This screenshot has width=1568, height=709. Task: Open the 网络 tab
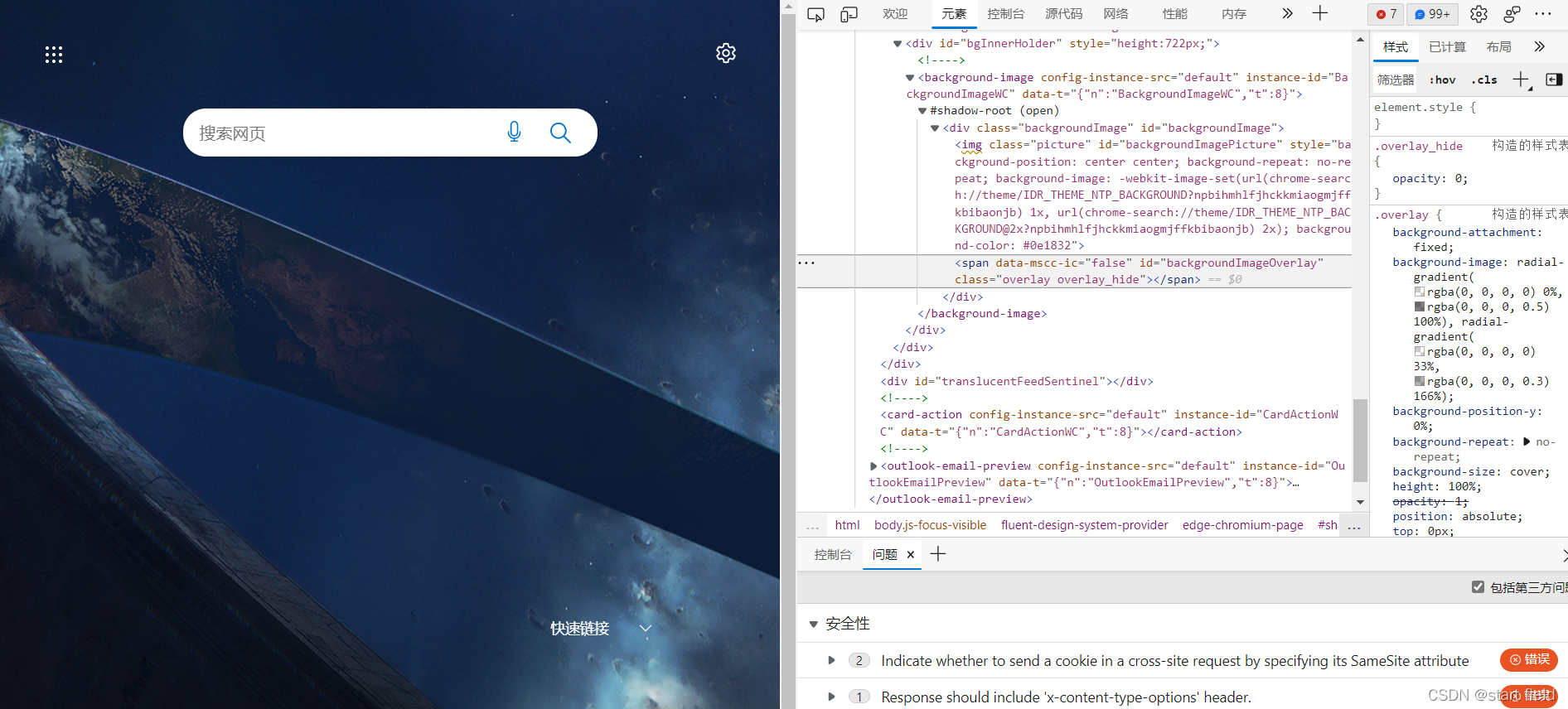point(1116,14)
